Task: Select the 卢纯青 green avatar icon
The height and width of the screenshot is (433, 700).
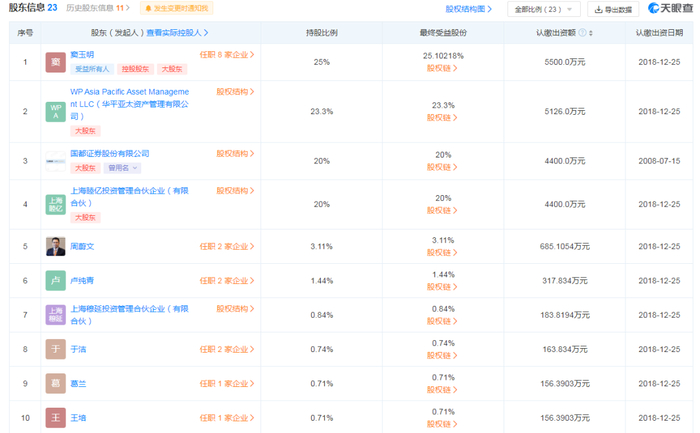Action: point(55,281)
